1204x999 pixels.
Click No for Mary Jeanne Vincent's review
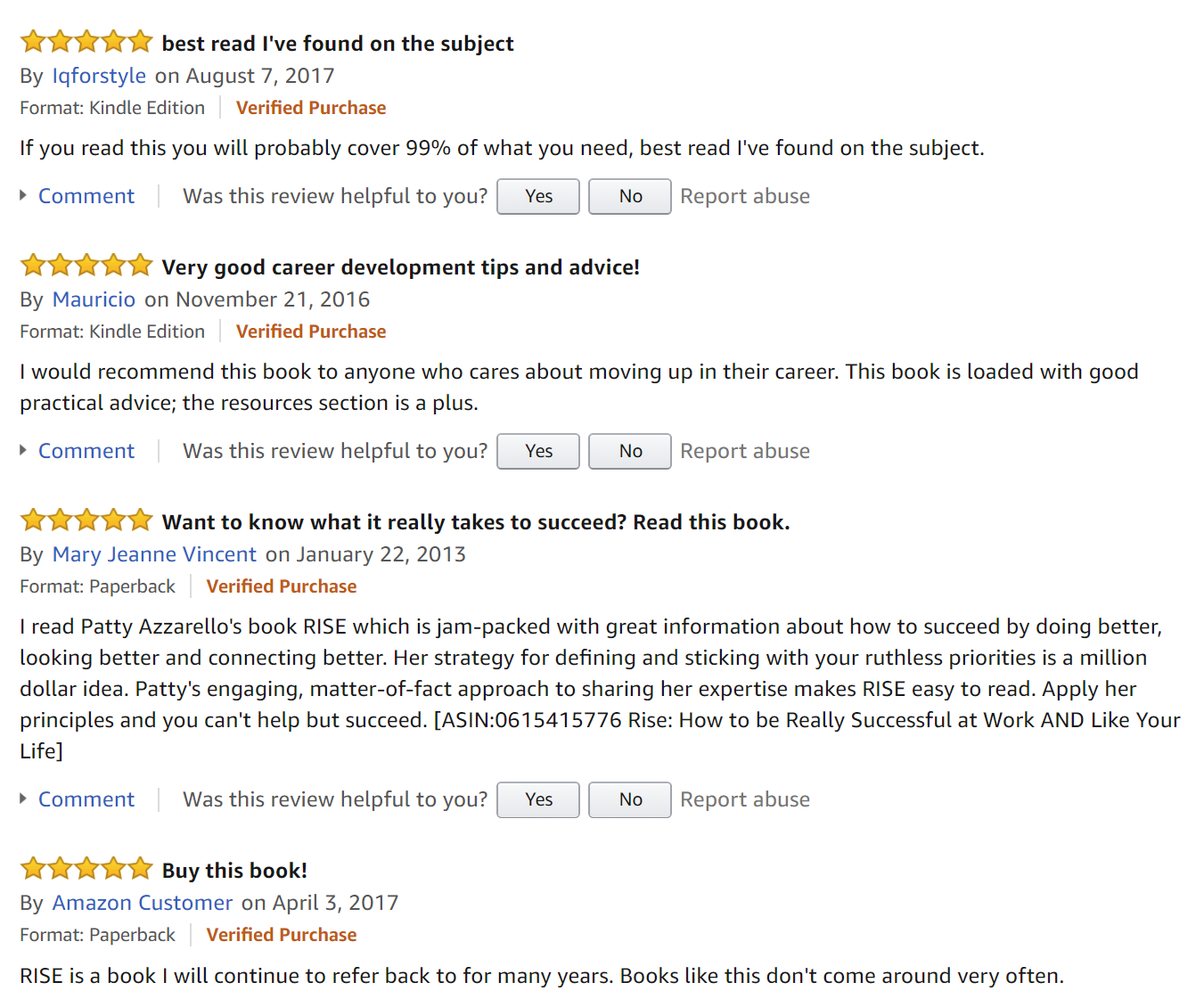tap(630, 799)
